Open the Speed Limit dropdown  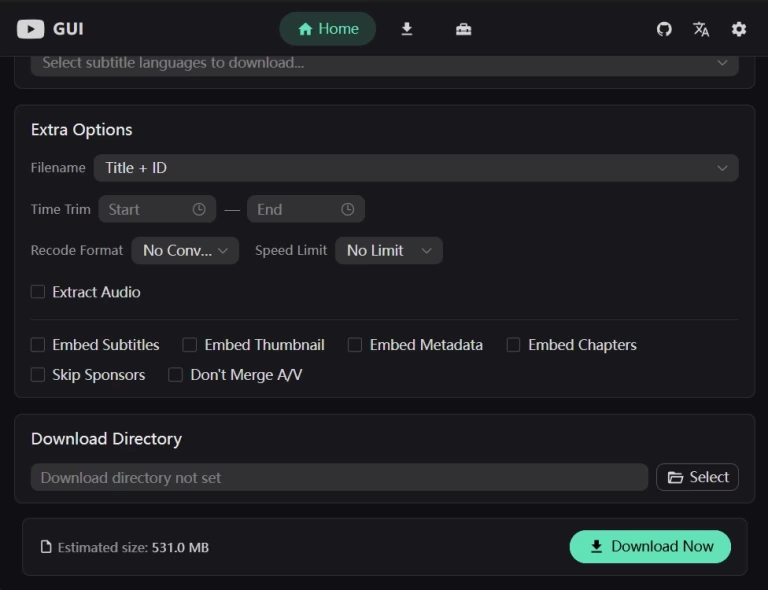coord(389,251)
